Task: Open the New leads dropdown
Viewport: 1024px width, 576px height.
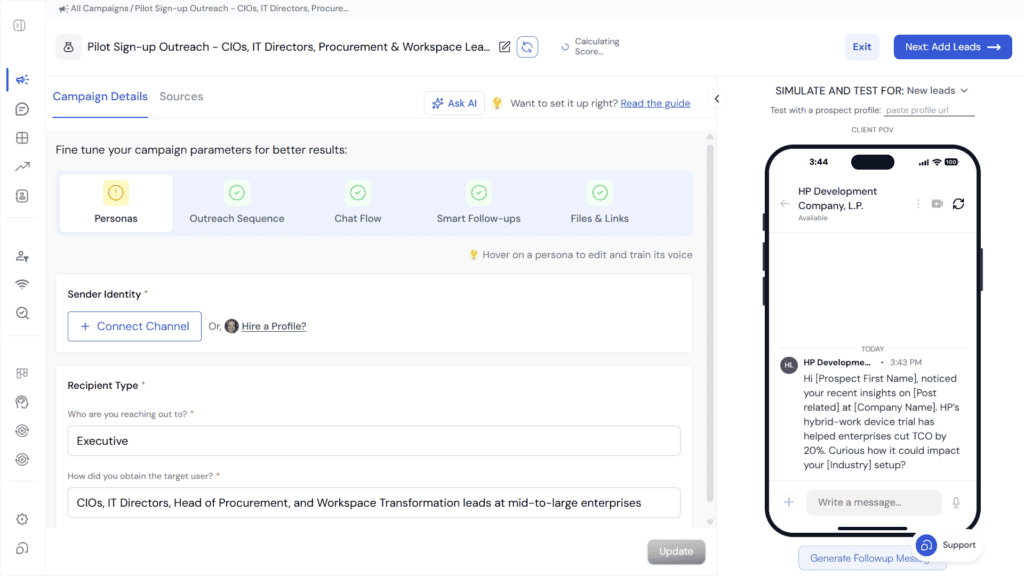Action: 937,91
